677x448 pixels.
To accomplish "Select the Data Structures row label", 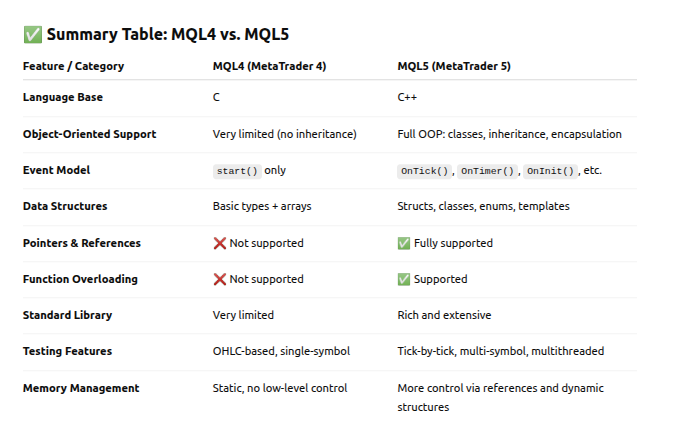I will click(65, 206).
